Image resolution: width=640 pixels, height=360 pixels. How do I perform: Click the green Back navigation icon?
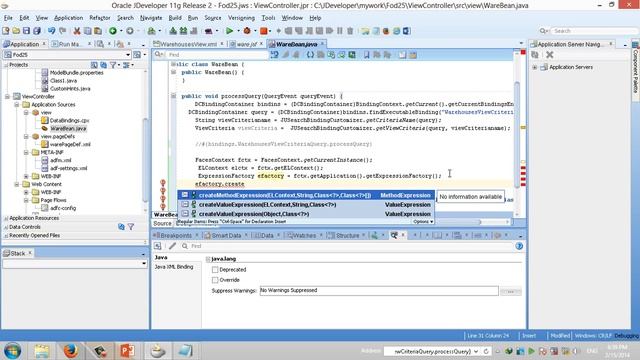tap(113, 31)
